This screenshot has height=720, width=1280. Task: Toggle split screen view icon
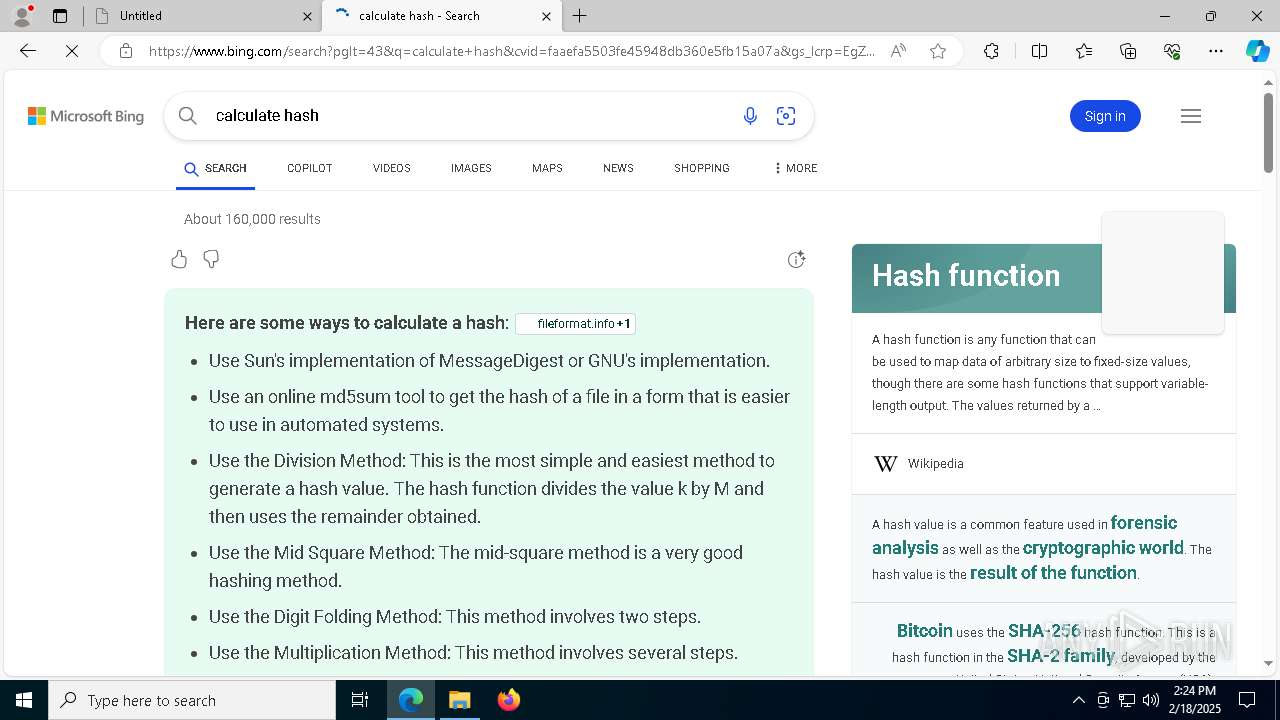pyautogui.click(x=1039, y=51)
